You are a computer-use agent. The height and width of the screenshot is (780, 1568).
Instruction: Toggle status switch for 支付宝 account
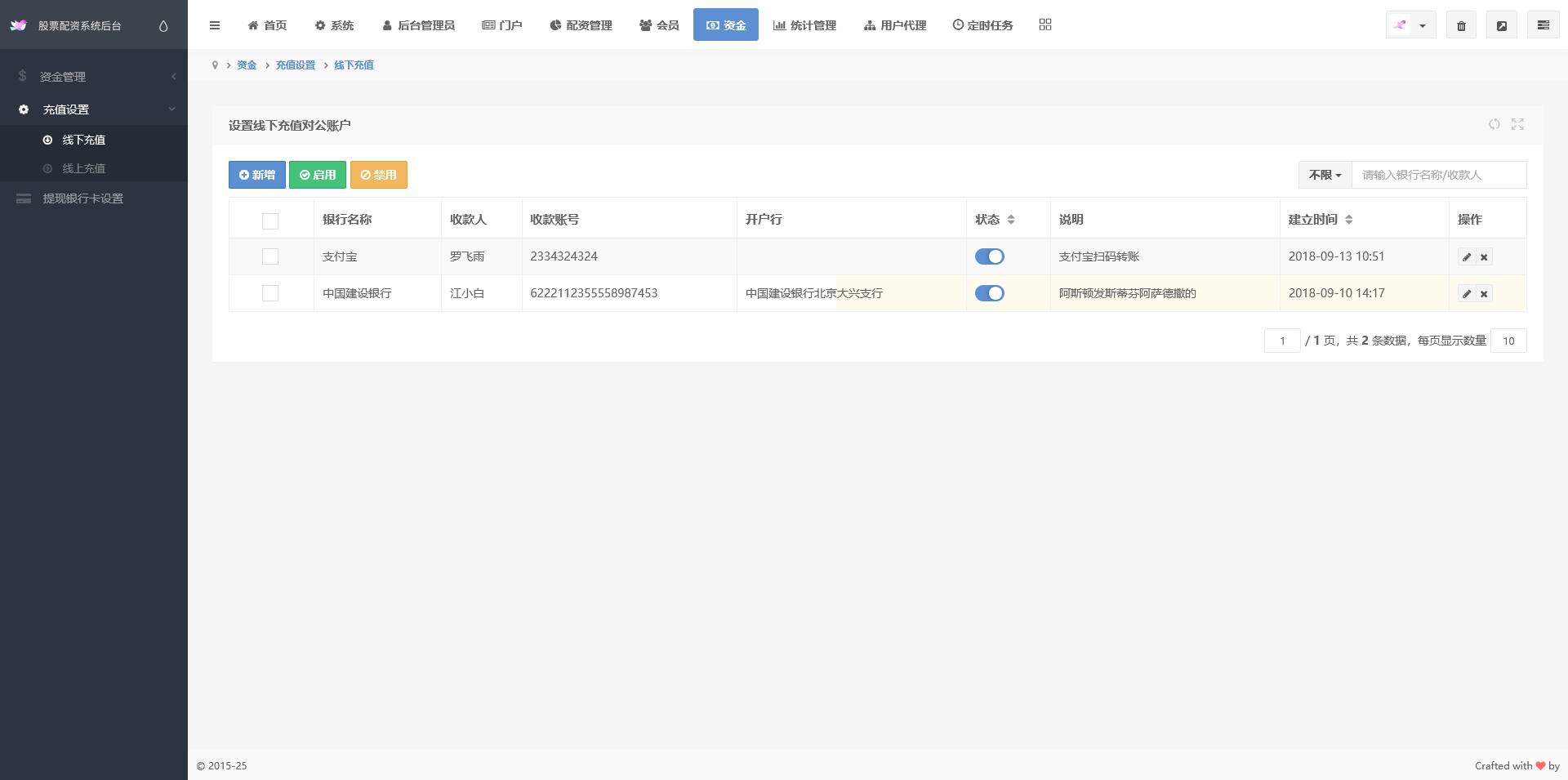989,256
